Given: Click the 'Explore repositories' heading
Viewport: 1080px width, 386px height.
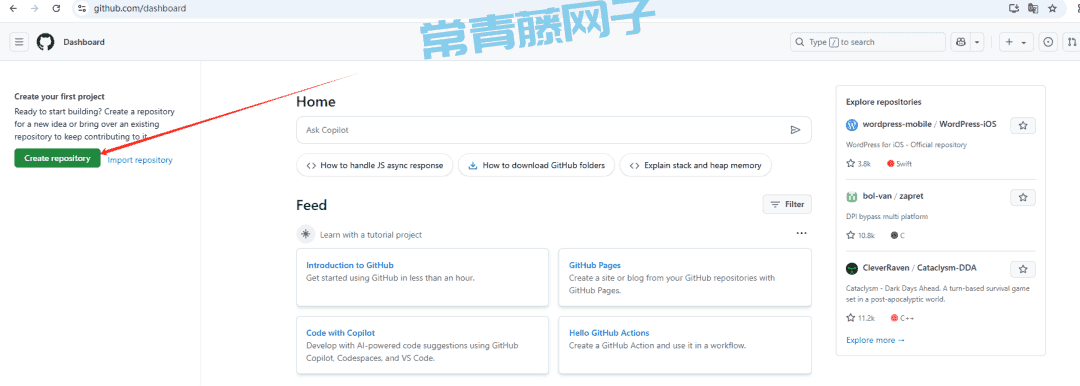Looking at the screenshot, I should [x=884, y=102].
